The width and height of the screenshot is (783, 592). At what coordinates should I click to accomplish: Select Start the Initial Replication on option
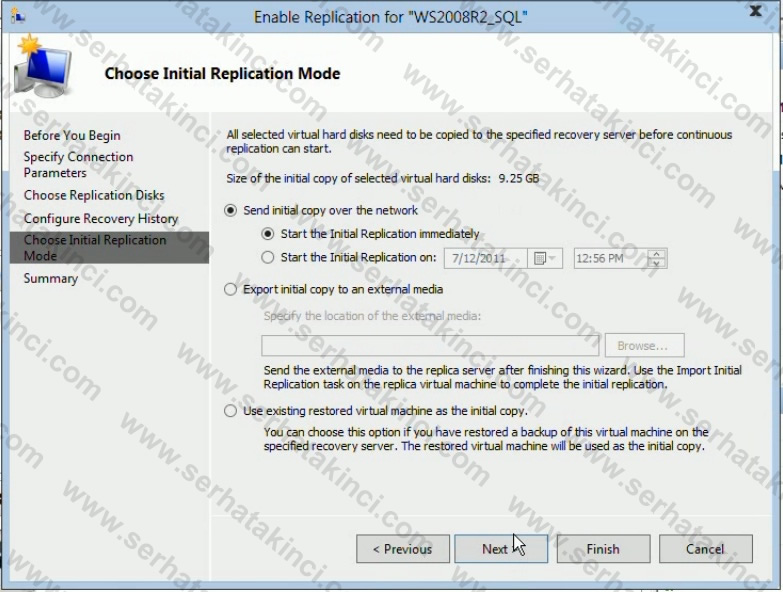268,258
